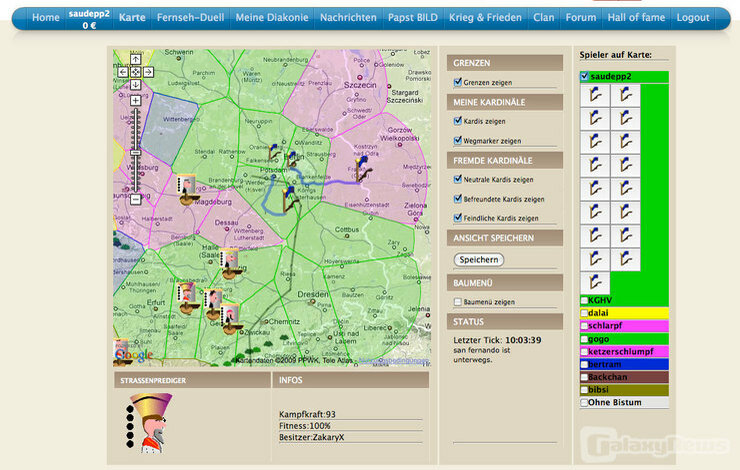Pan the map left with arrow control

(123, 72)
